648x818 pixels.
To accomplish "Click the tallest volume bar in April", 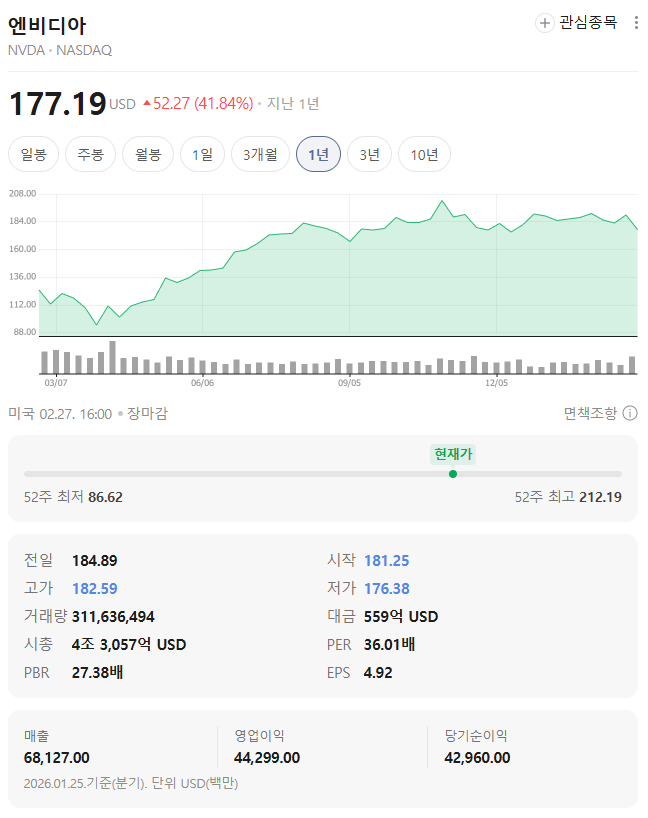I will [112, 357].
